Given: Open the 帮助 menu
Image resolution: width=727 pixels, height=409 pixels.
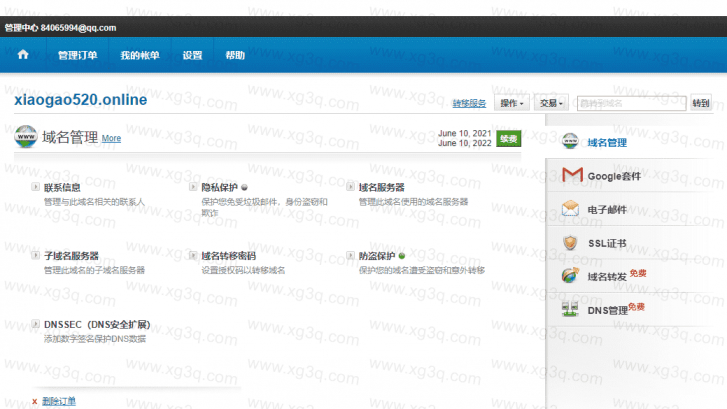Looking at the screenshot, I should pos(235,55).
